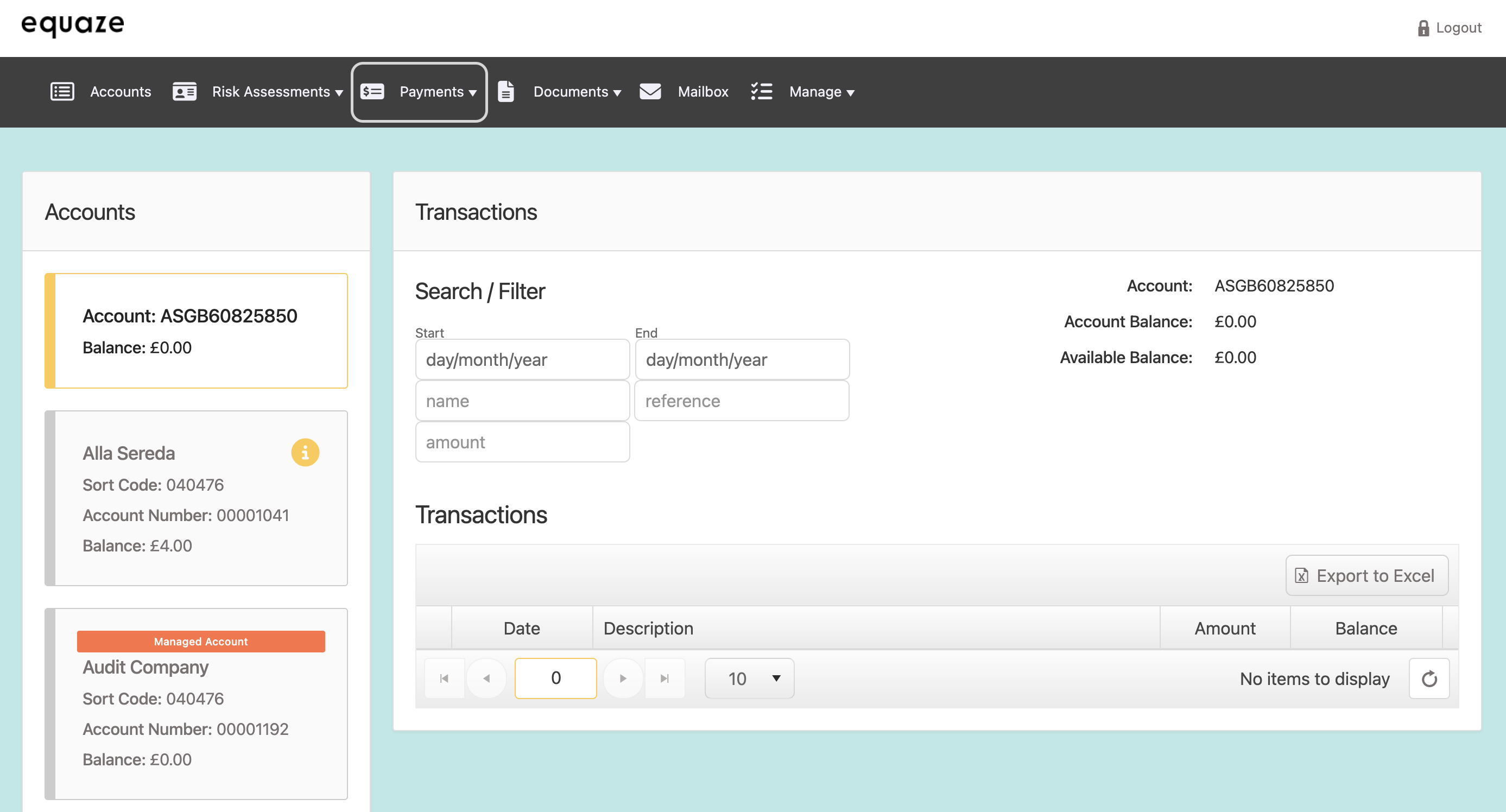
Task: Jump to the last transactions page
Action: tap(665, 678)
